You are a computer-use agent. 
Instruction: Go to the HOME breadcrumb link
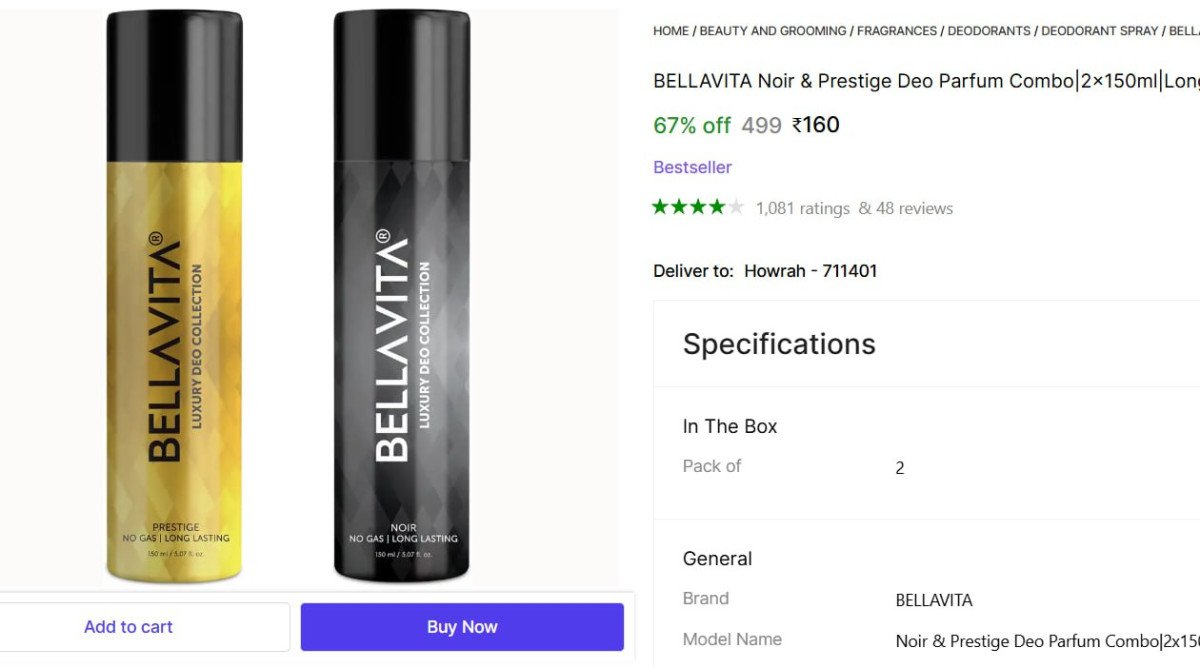pyautogui.click(x=670, y=31)
